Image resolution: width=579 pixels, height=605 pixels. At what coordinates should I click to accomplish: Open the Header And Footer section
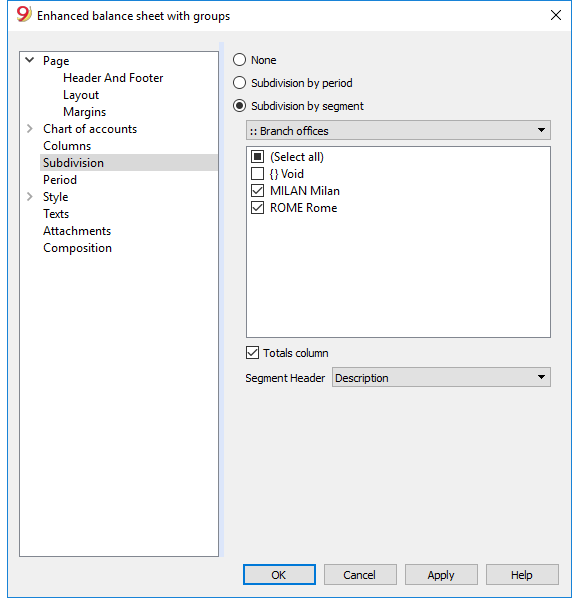[113, 78]
